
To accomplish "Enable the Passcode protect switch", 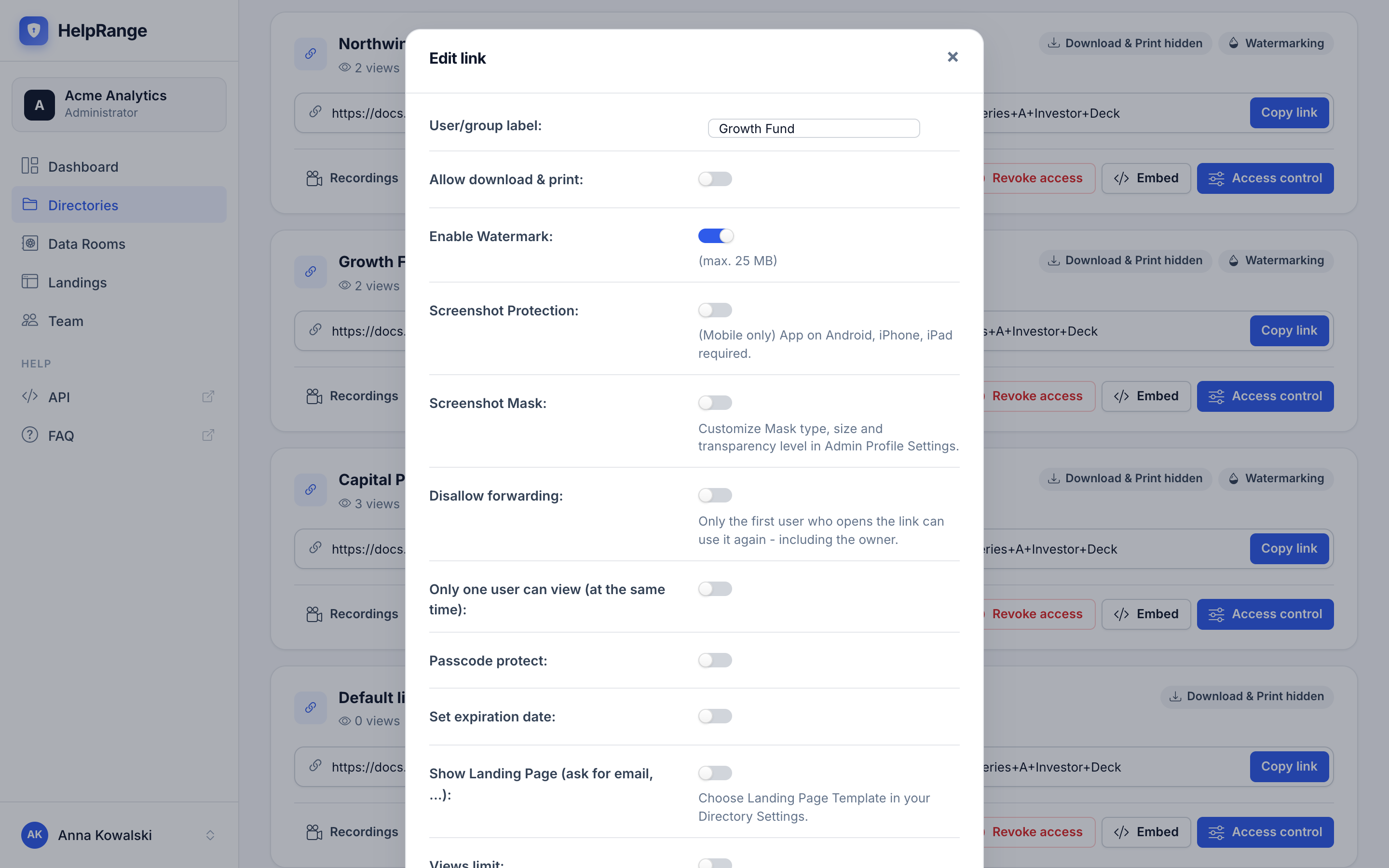I will (715, 660).
